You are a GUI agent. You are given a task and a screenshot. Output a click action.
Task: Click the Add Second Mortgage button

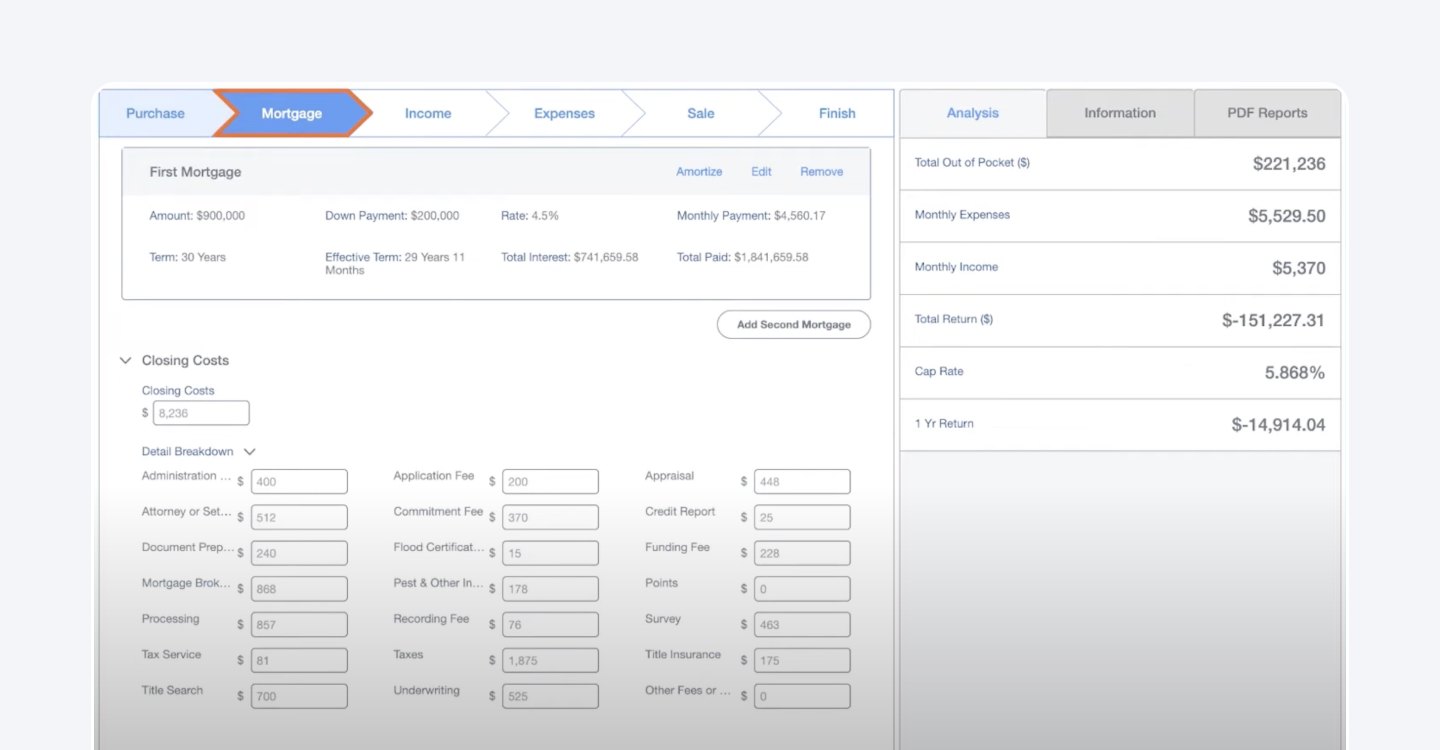point(793,324)
